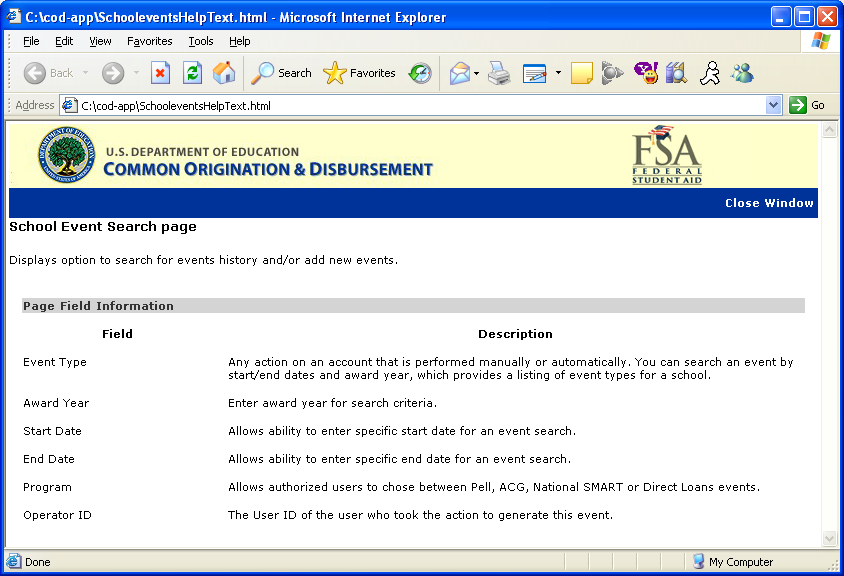Click the Stop loading toolbar icon
The image size is (844, 576).
[x=160, y=73]
